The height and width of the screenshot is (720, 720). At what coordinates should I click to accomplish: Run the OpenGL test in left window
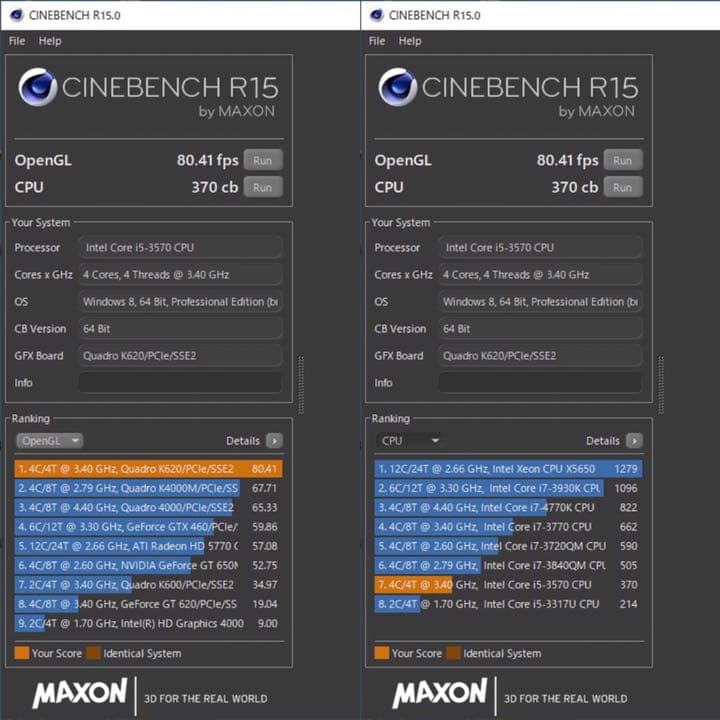click(x=263, y=160)
